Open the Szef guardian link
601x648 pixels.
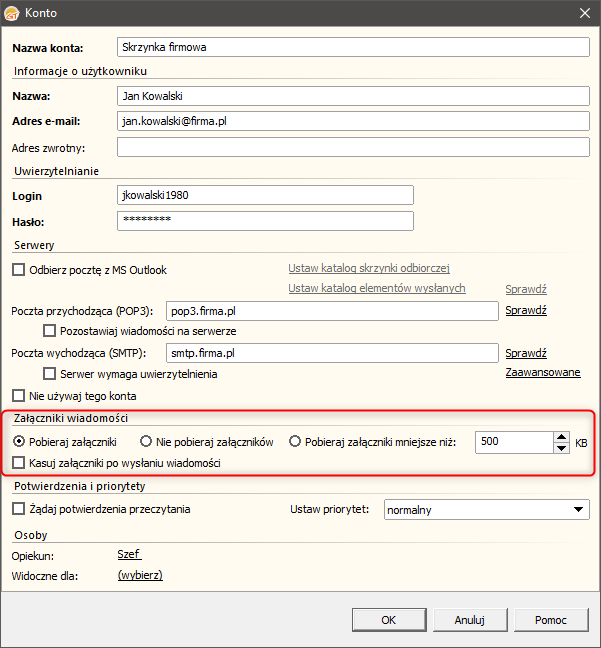coord(129,554)
